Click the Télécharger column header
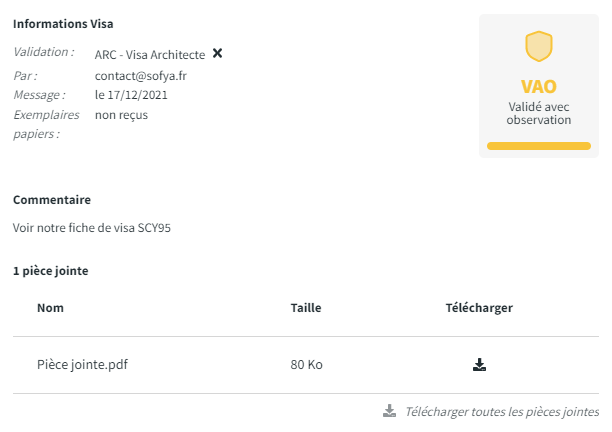612x432 pixels. 479,308
